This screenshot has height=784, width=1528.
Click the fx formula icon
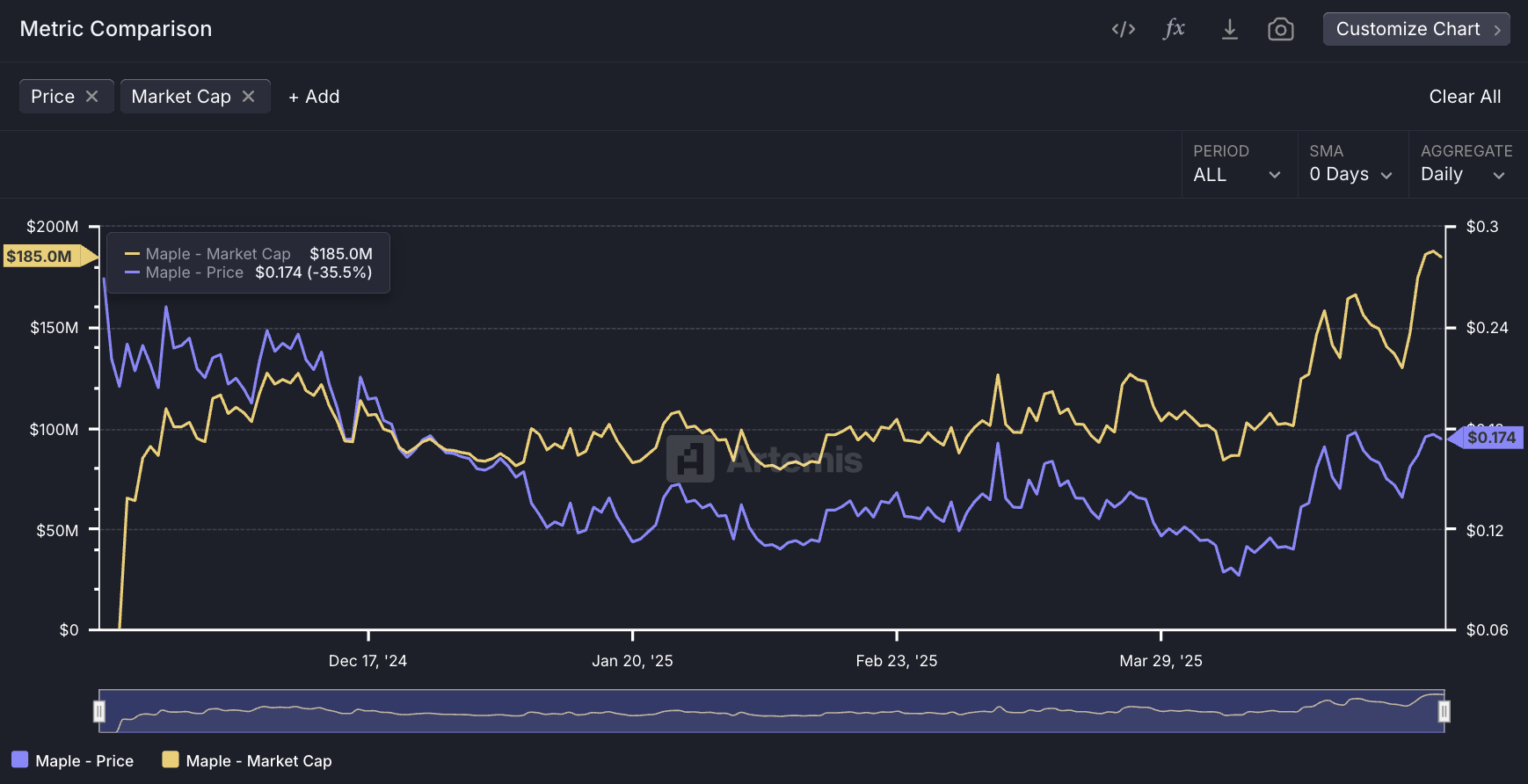[x=1175, y=29]
